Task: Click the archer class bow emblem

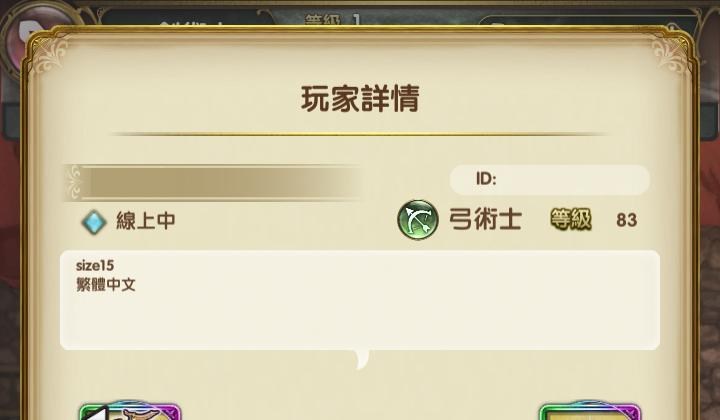Action: (x=417, y=219)
